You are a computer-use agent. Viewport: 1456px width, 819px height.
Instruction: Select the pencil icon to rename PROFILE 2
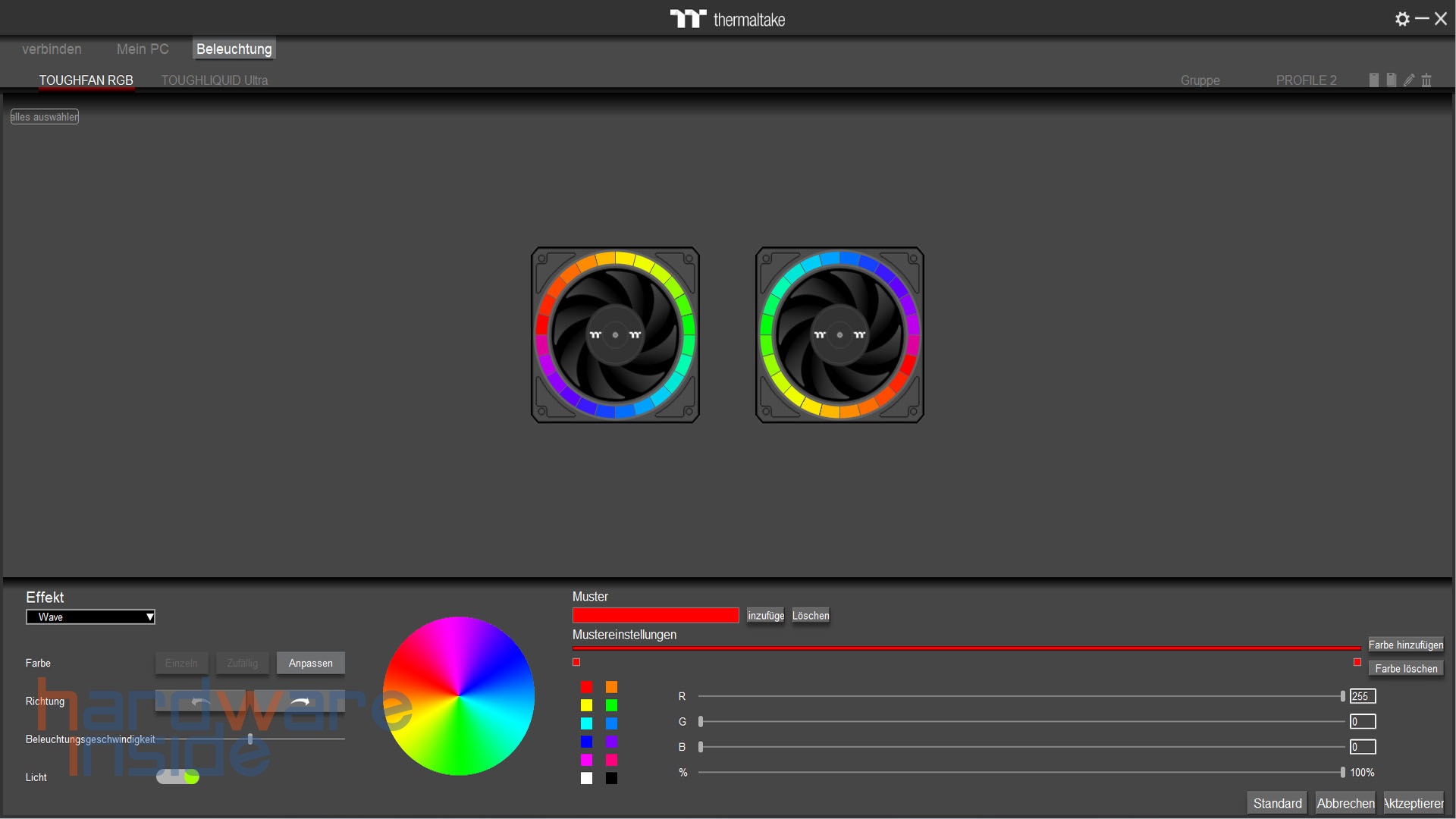click(x=1409, y=80)
